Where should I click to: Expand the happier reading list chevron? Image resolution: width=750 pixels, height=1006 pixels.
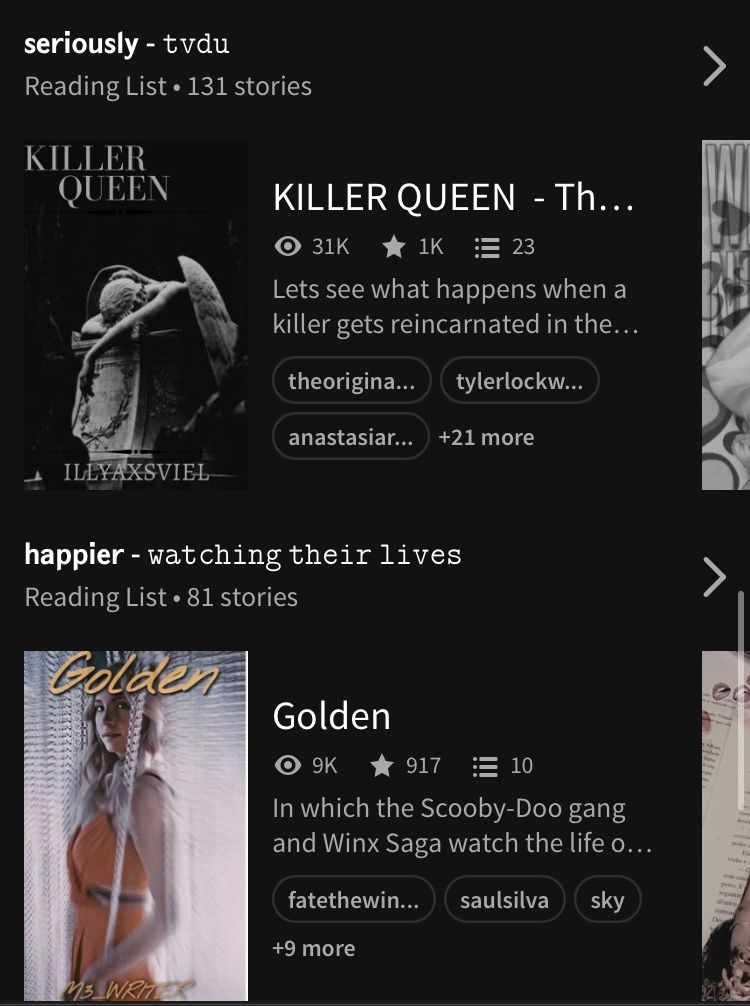click(714, 577)
